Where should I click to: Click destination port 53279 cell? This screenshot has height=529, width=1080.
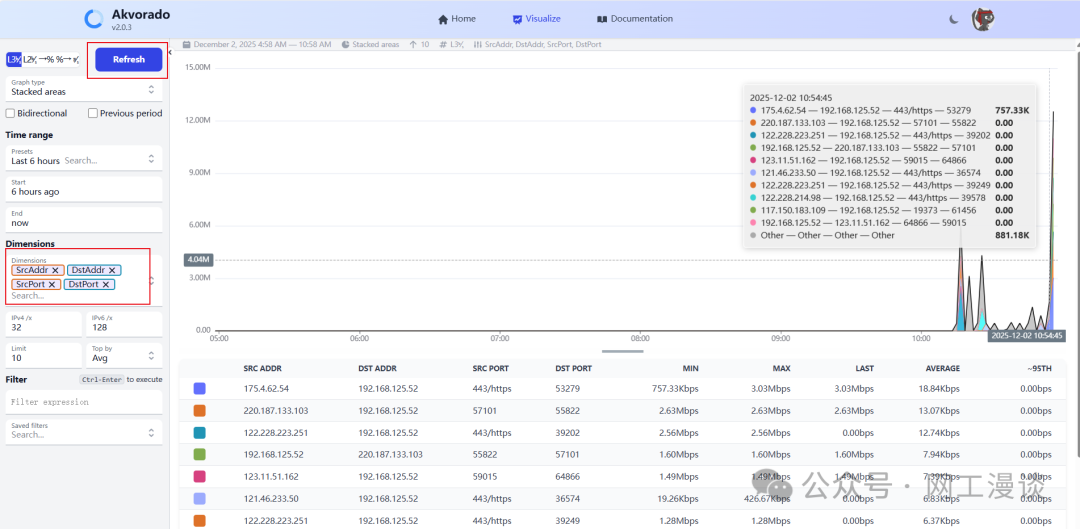[x=568, y=388]
